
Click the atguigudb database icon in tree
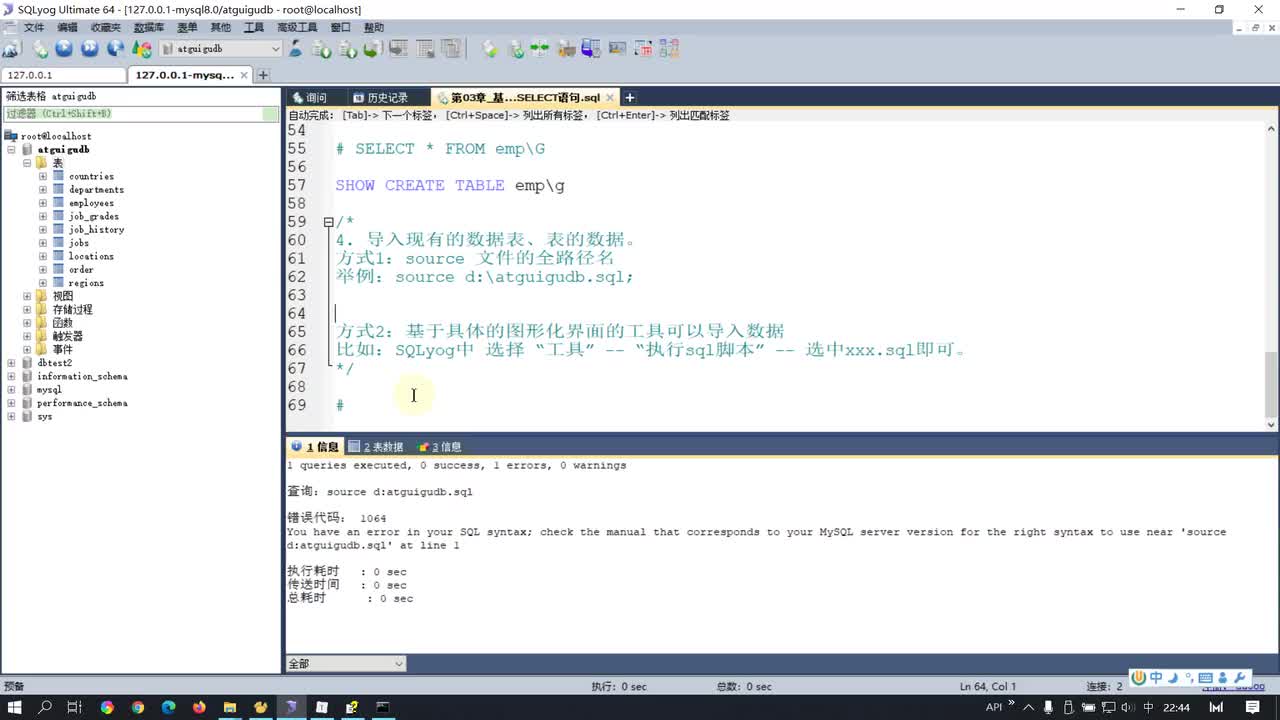pos(27,150)
